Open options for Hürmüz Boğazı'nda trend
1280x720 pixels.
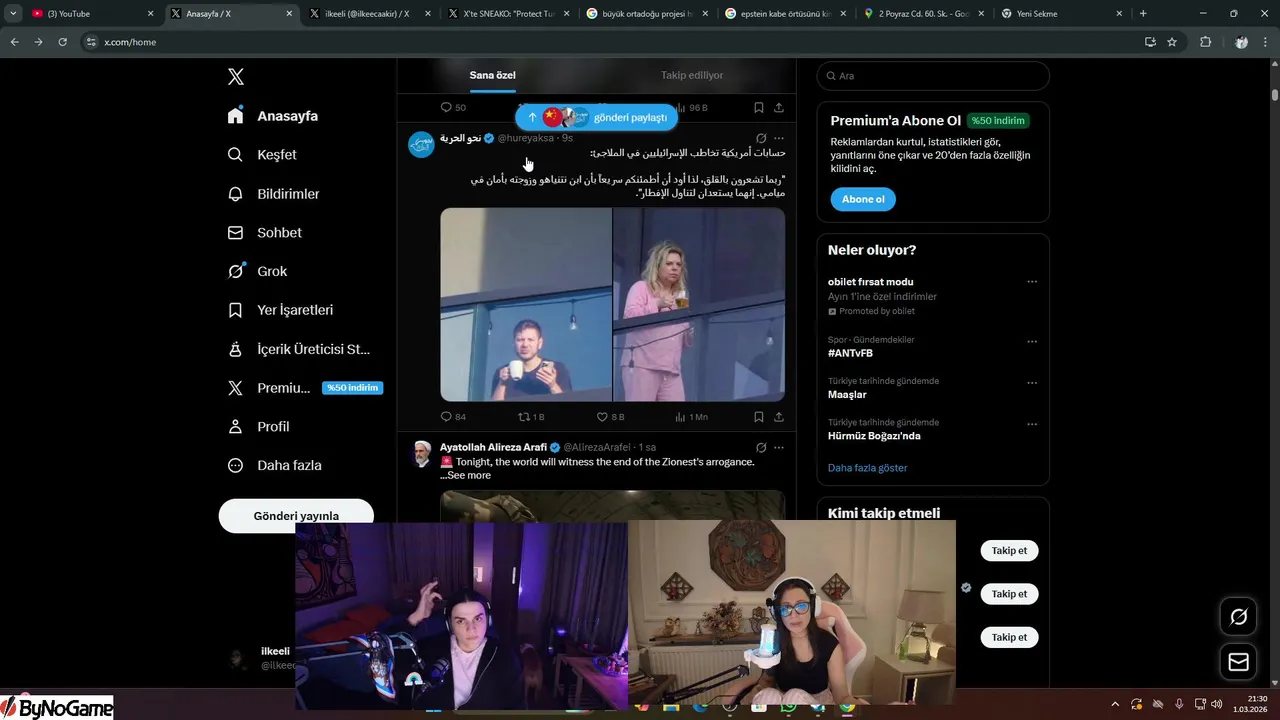[x=1032, y=424]
